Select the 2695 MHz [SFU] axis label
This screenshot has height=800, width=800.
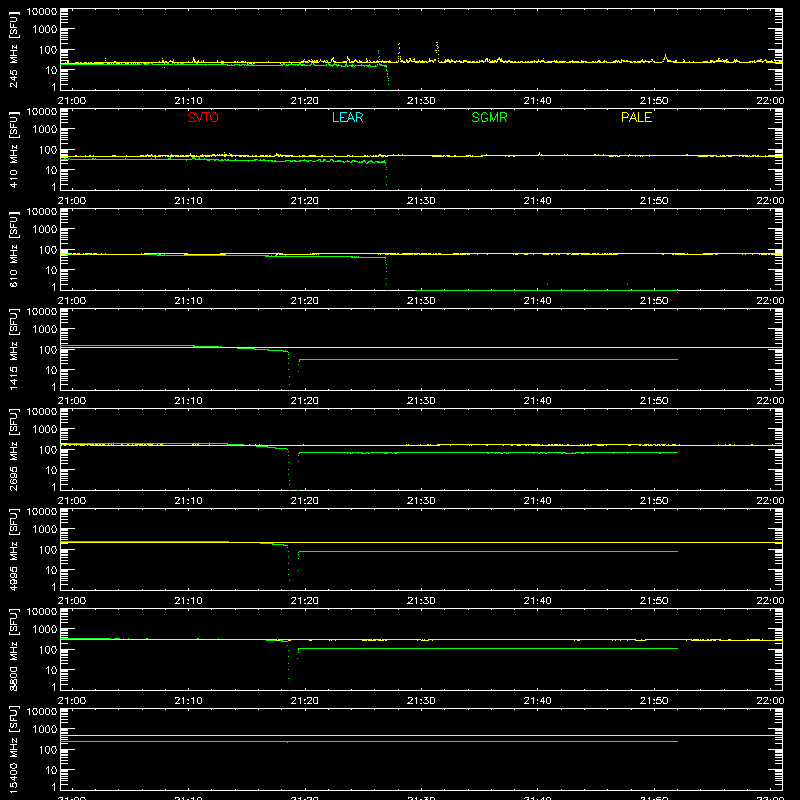click(13, 449)
